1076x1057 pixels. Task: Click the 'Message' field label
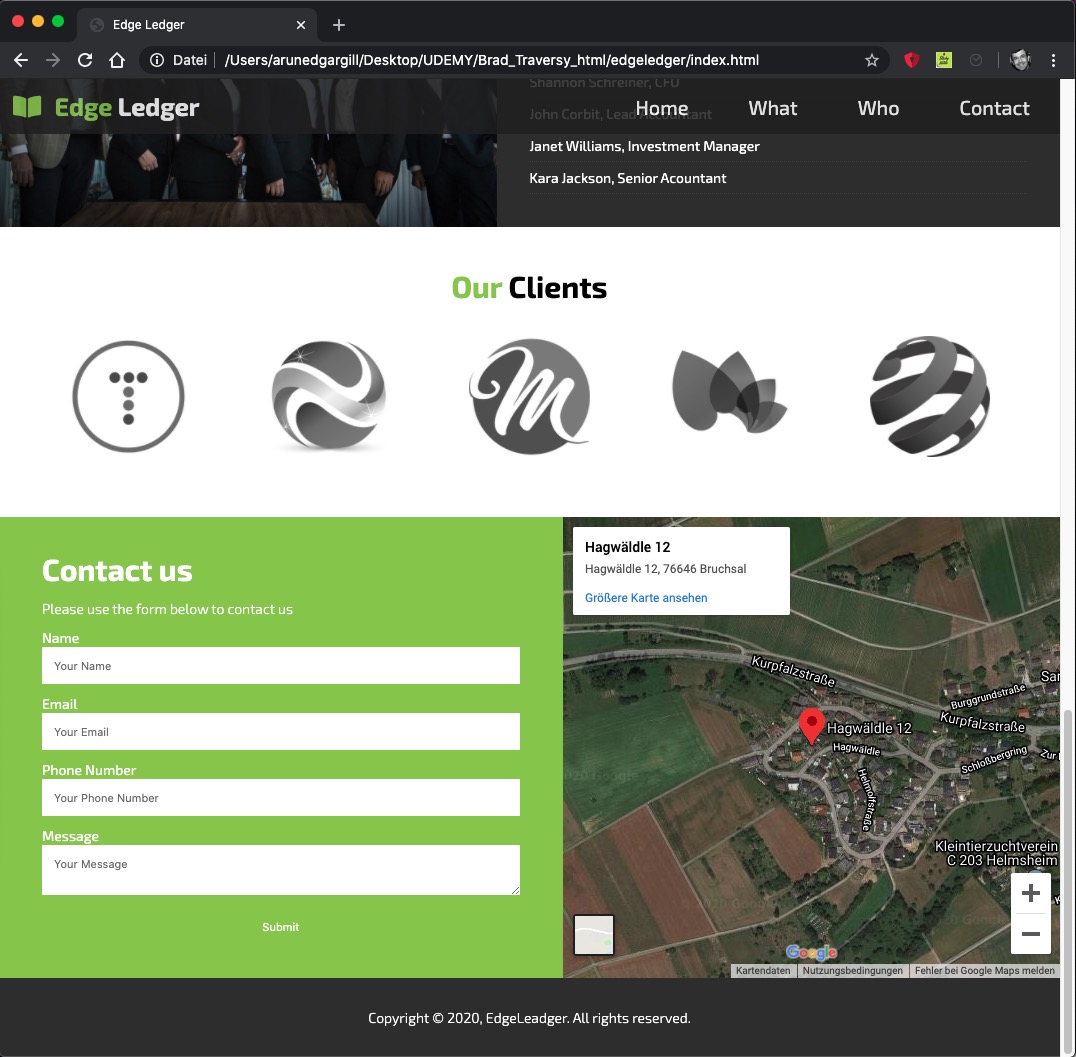pos(71,836)
